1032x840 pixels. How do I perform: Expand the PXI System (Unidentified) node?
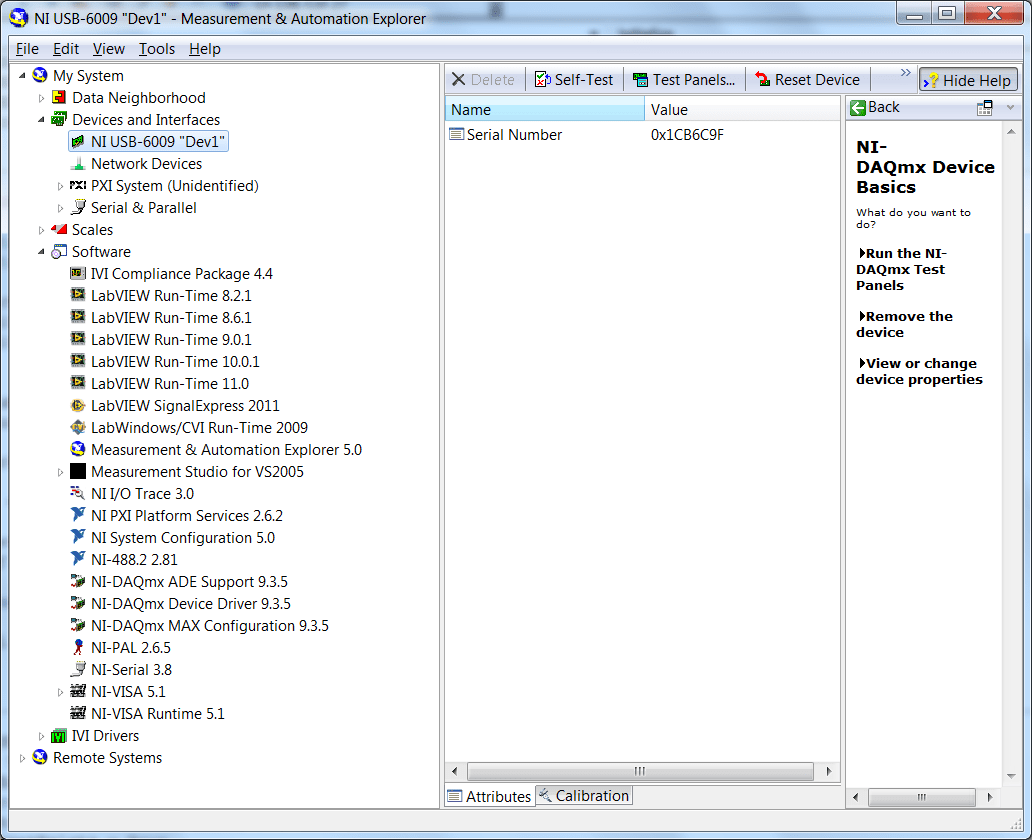tap(61, 186)
